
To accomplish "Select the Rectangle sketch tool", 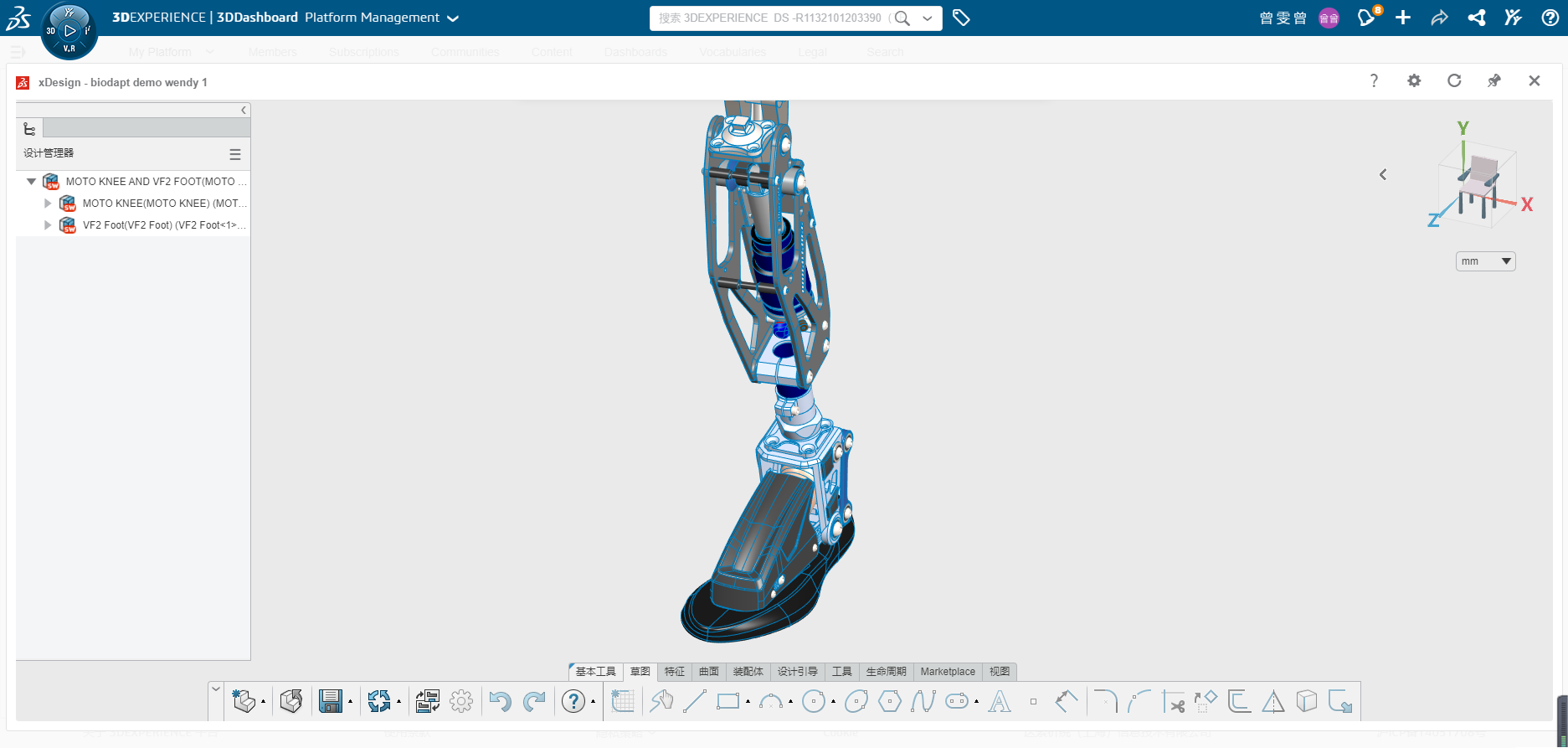I will tap(728, 701).
